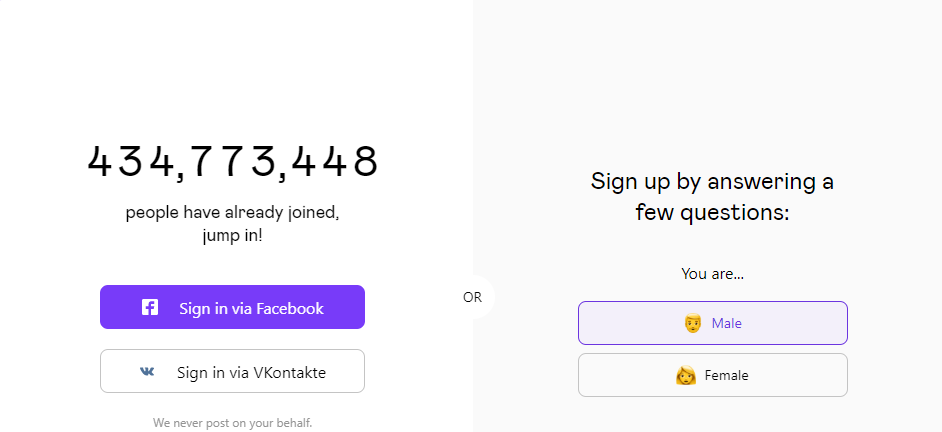This screenshot has width=942, height=432.
Task: Sign in via VKontakte
Action: [232, 371]
